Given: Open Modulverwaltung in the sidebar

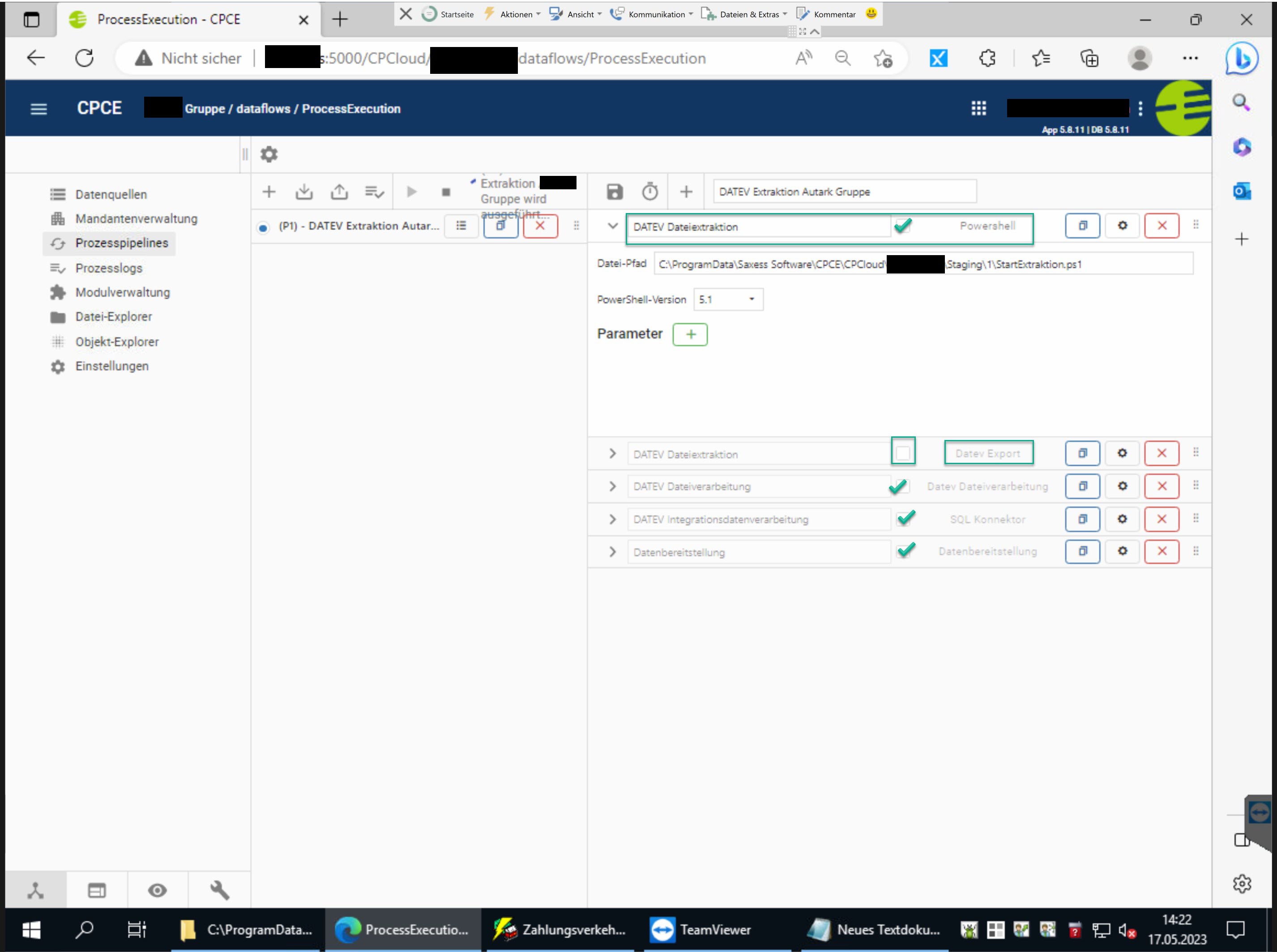Looking at the screenshot, I should [x=122, y=292].
